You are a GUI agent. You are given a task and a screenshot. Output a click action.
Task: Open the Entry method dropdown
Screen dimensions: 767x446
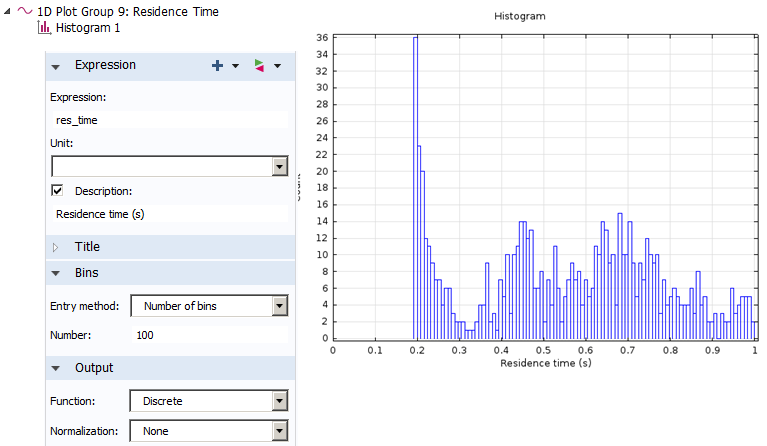(279, 306)
